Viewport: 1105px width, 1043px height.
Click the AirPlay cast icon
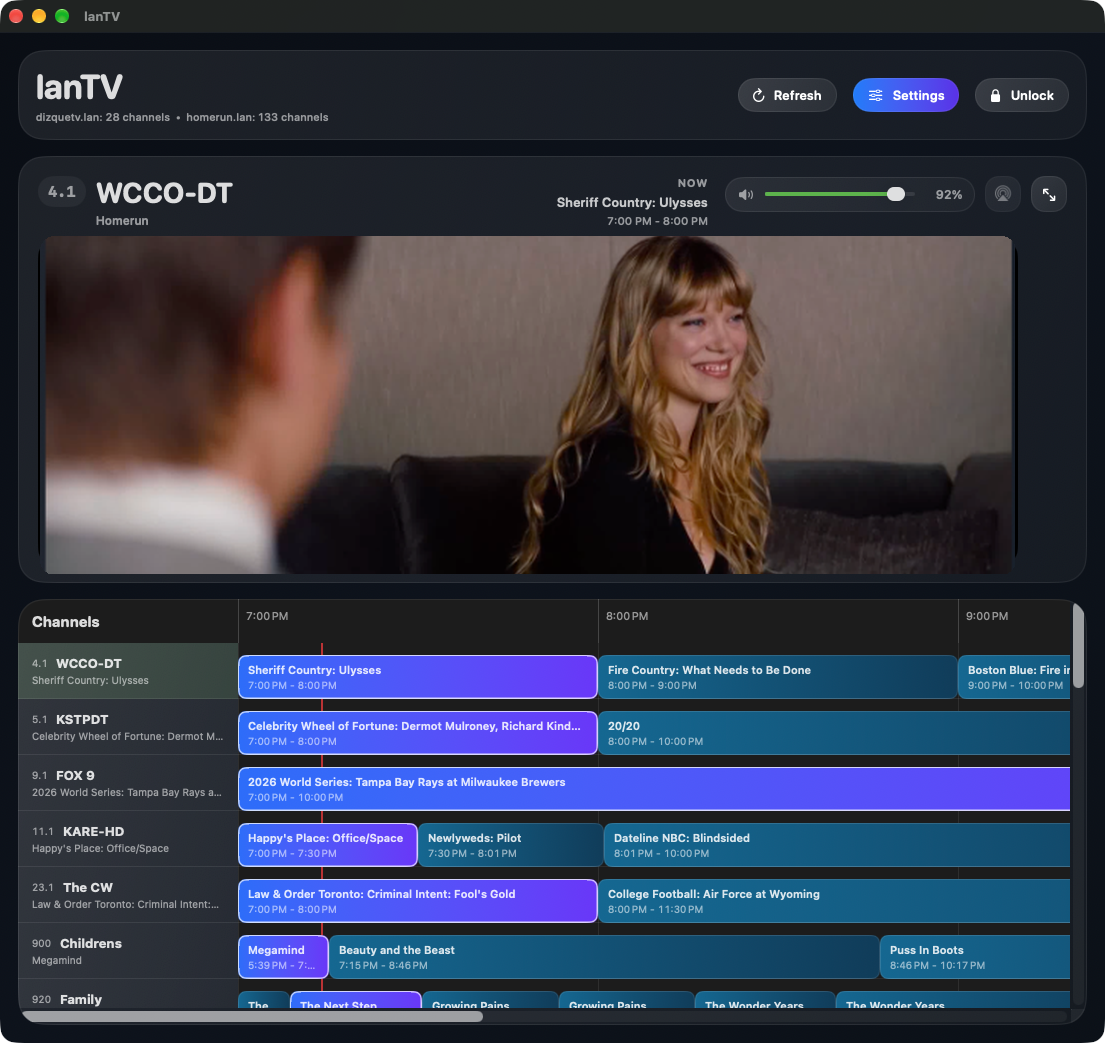click(x=1002, y=194)
